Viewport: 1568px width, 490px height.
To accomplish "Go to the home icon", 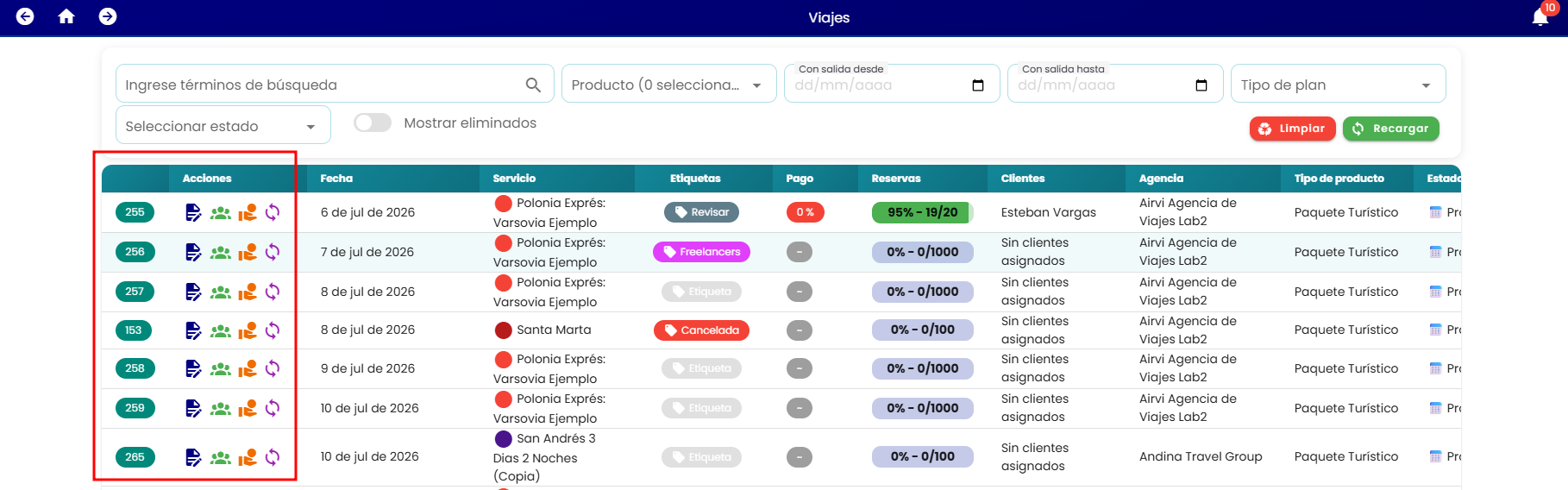I will (66, 16).
